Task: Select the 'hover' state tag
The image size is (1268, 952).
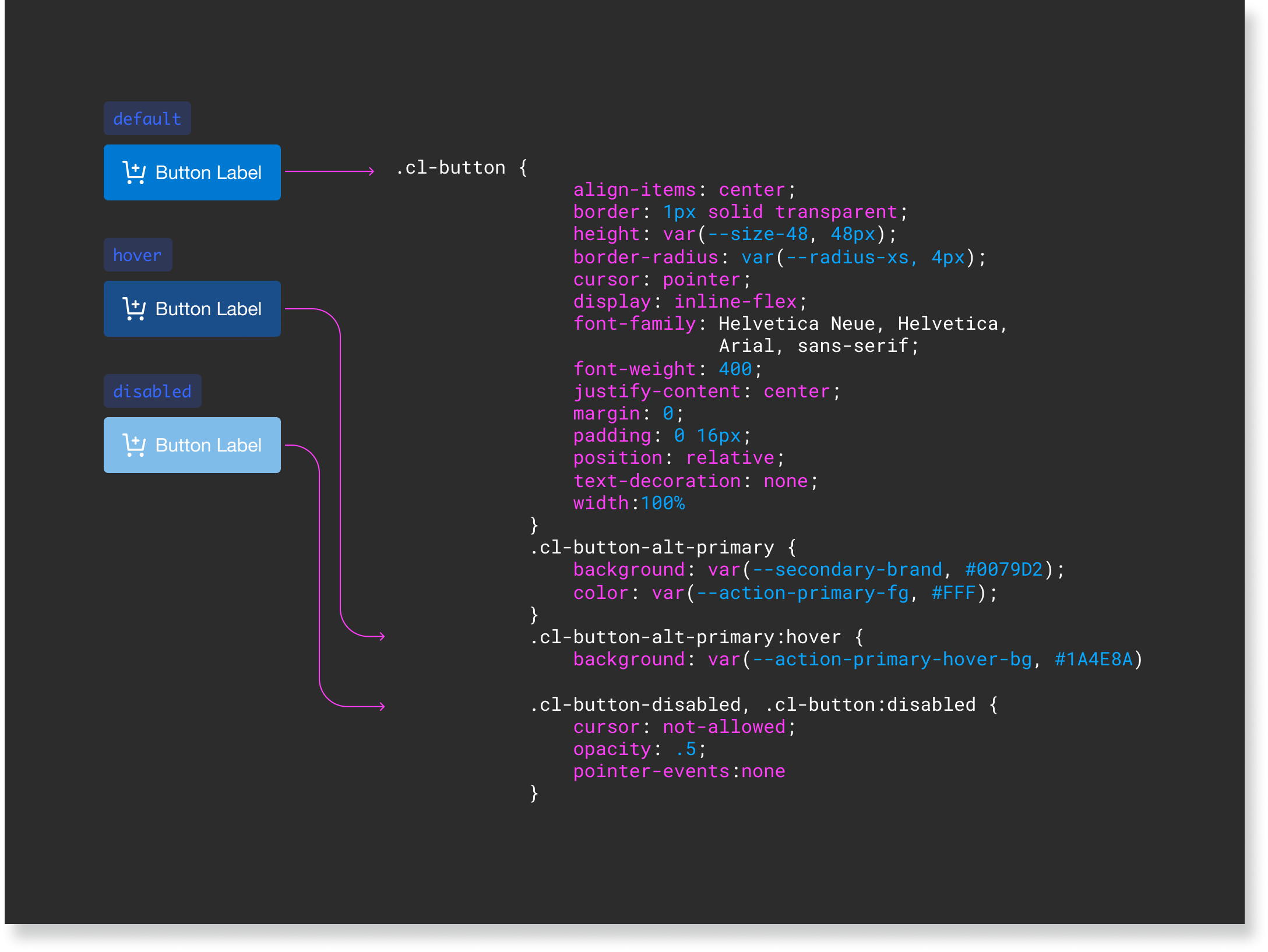Action: coord(138,255)
